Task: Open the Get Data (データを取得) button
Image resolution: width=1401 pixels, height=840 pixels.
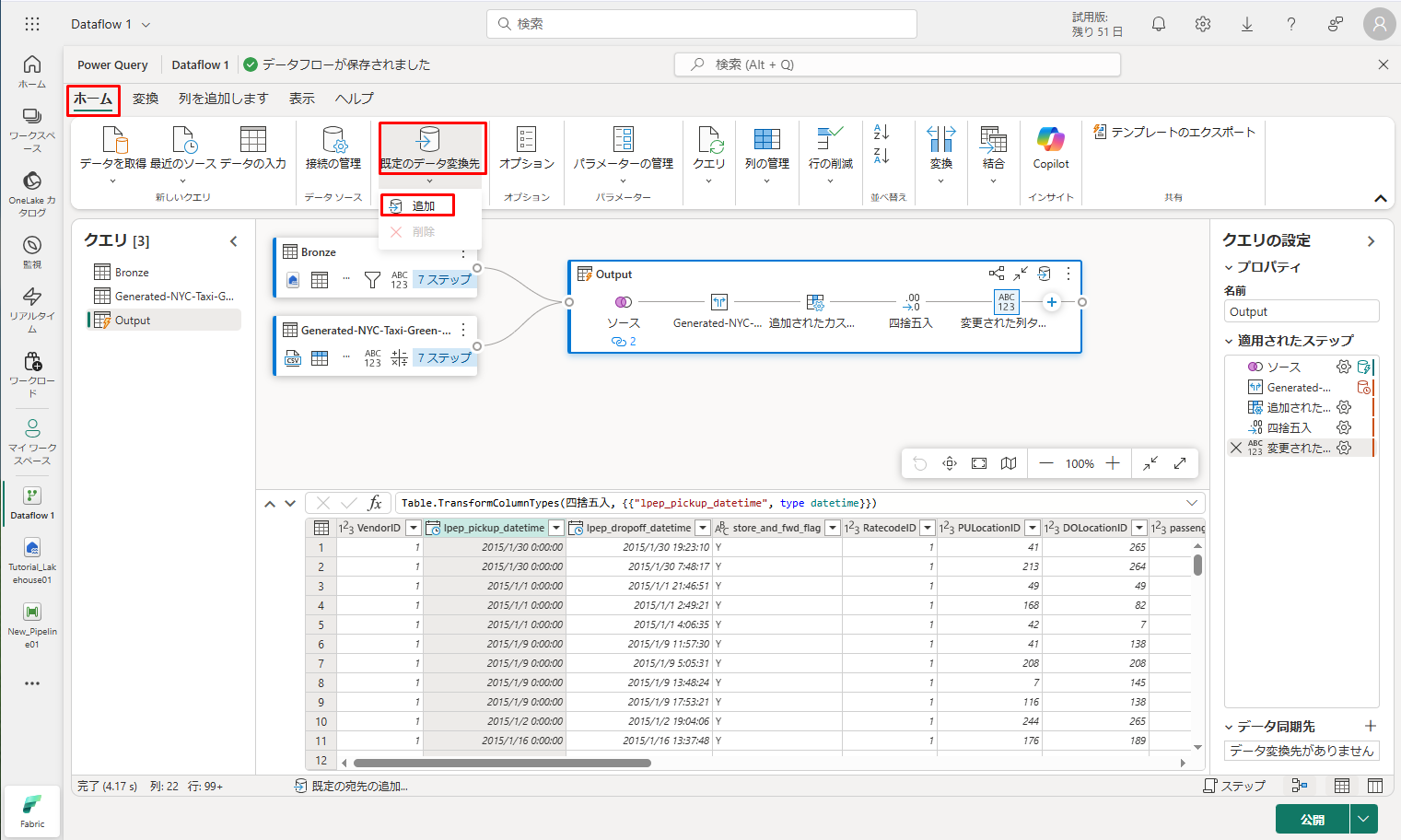Action: (x=112, y=153)
